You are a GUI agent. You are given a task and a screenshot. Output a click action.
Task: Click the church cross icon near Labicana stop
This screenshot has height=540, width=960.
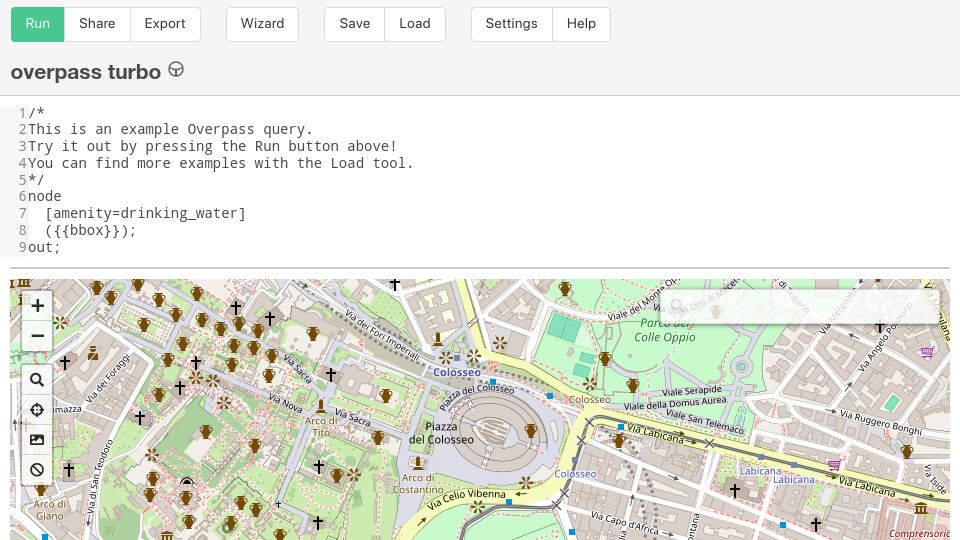(735, 490)
